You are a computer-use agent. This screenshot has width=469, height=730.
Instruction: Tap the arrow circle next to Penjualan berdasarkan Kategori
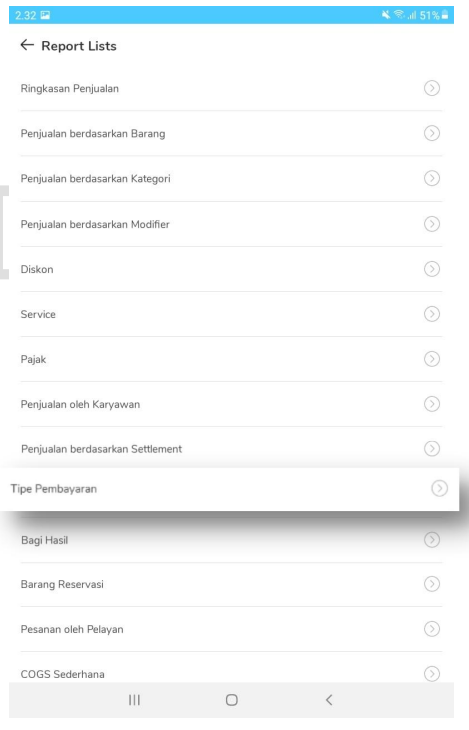432,178
